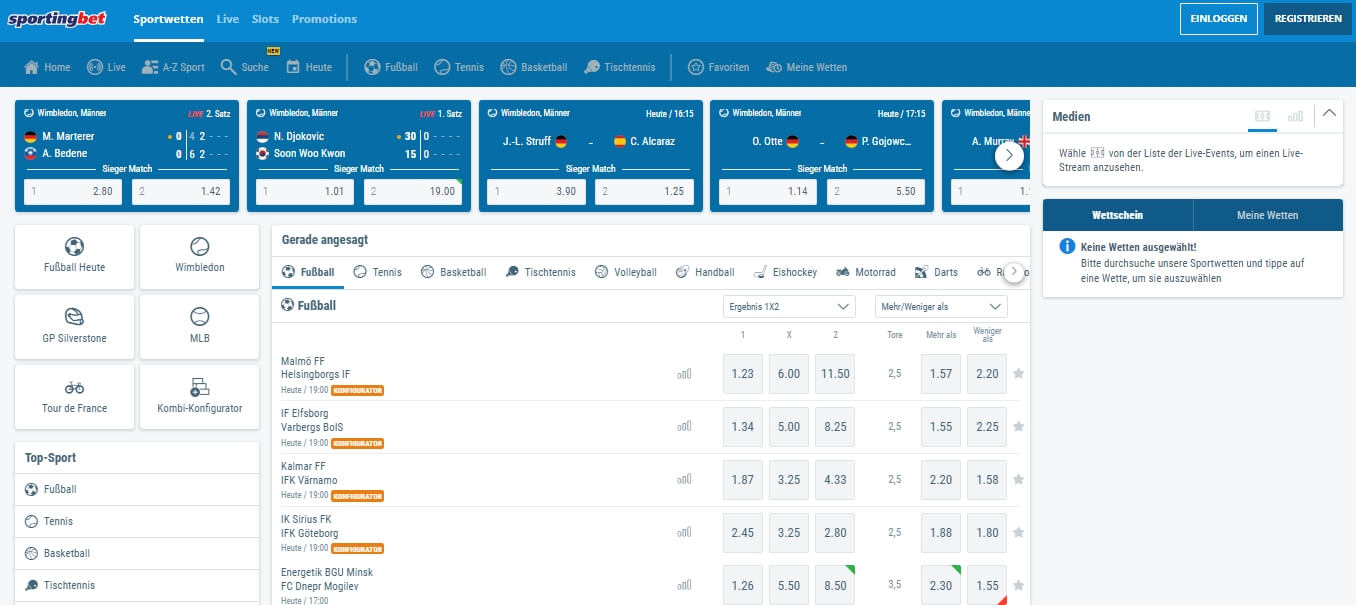Click the REGISTRIEREN button
This screenshot has width=1356, height=605.
pos(1308,19)
